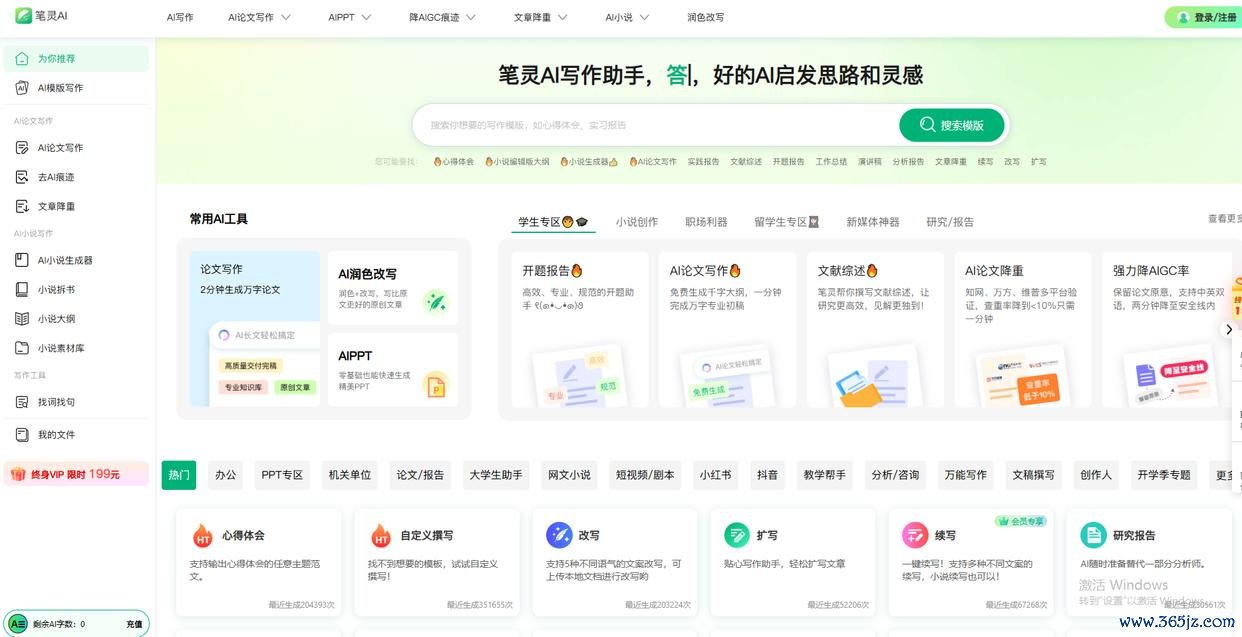Image resolution: width=1242 pixels, height=637 pixels.
Task: Open AI写作 in the top navigation
Action: (x=180, y=17)
